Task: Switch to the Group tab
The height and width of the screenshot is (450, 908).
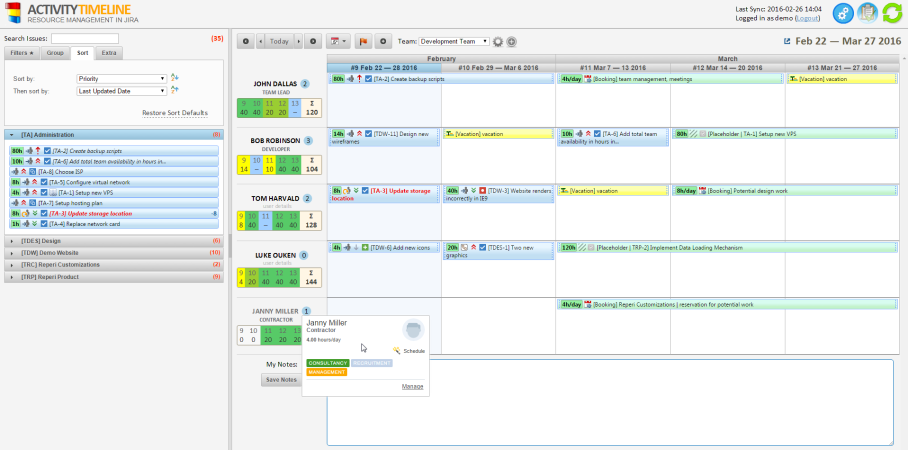Action: (55, 52)
